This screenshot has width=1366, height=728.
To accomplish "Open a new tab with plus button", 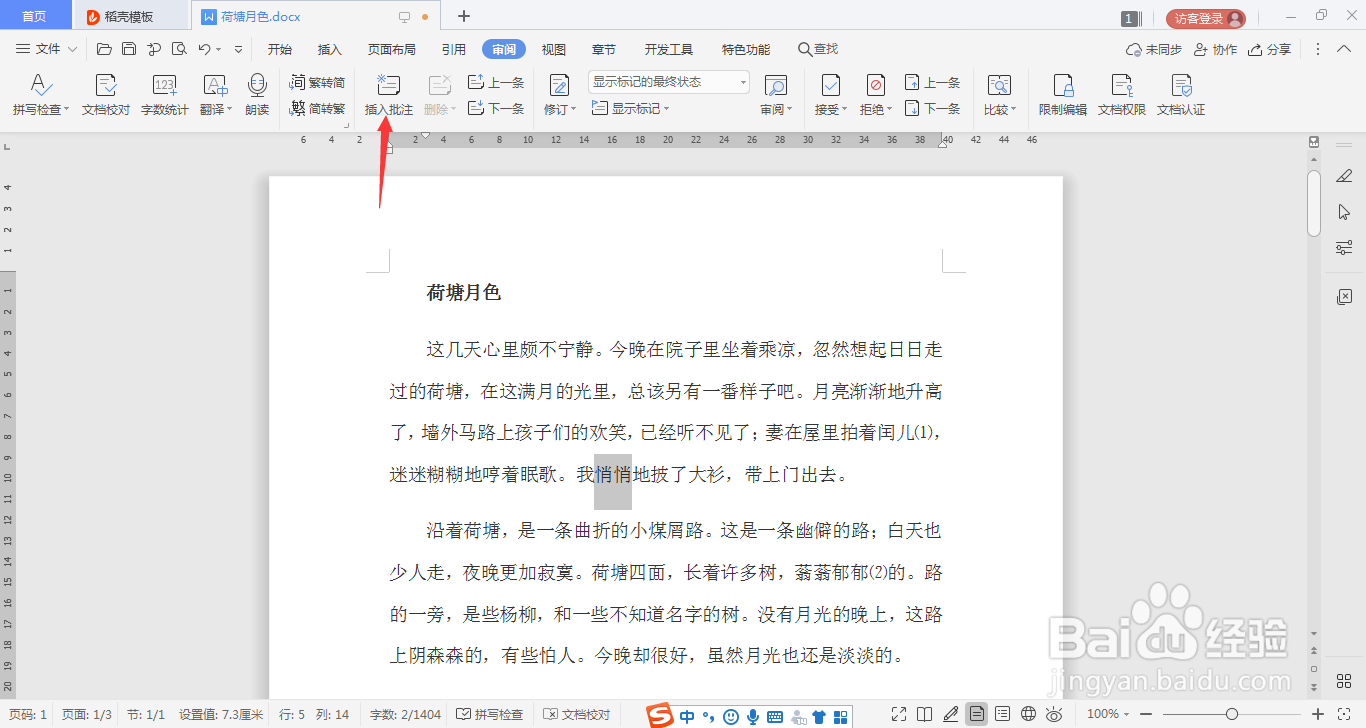I will [464, 16].
